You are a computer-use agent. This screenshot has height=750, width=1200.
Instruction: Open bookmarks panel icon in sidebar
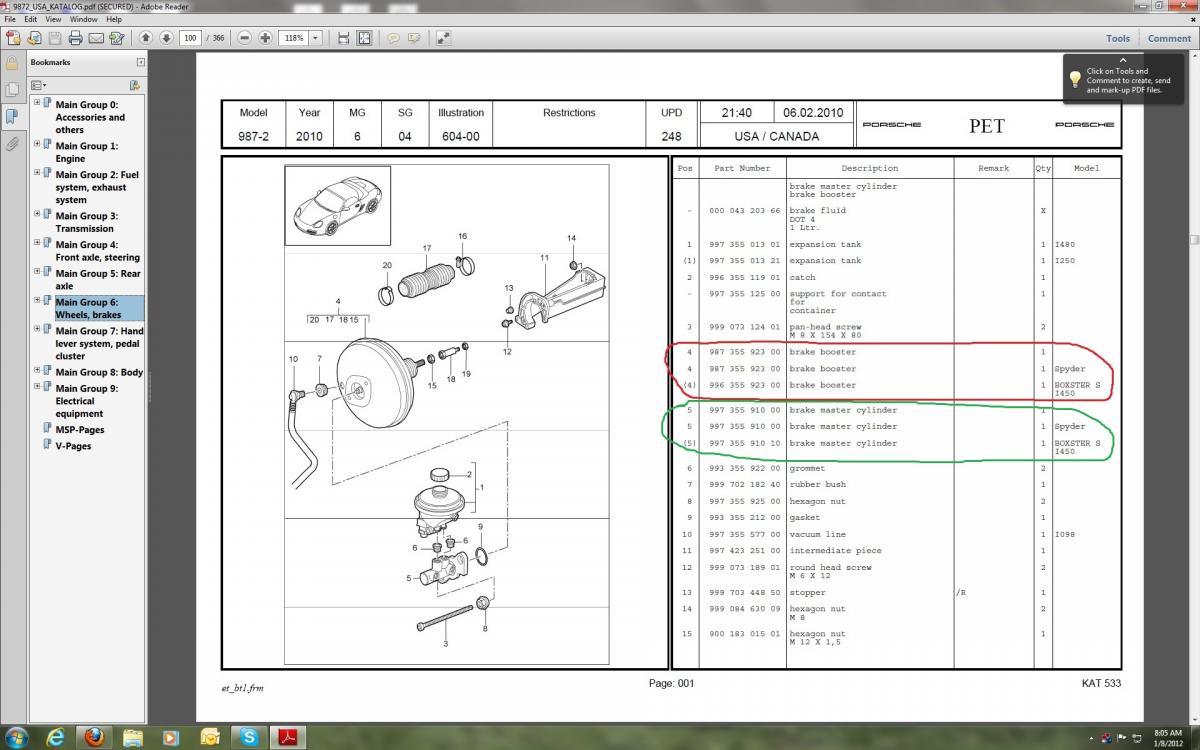[12, 116]
